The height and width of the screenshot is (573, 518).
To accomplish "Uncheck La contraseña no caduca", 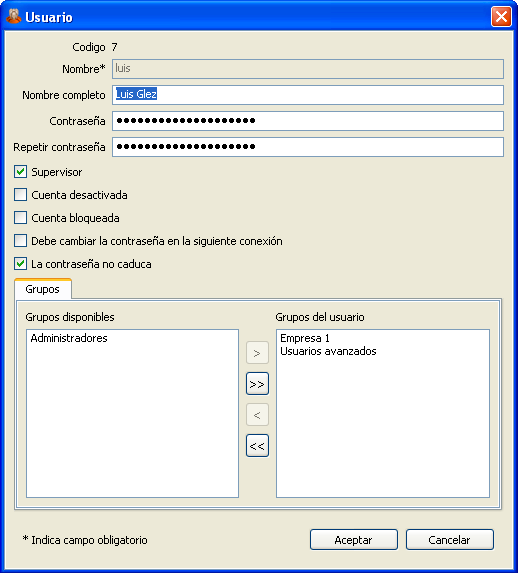I will [20, 264].
